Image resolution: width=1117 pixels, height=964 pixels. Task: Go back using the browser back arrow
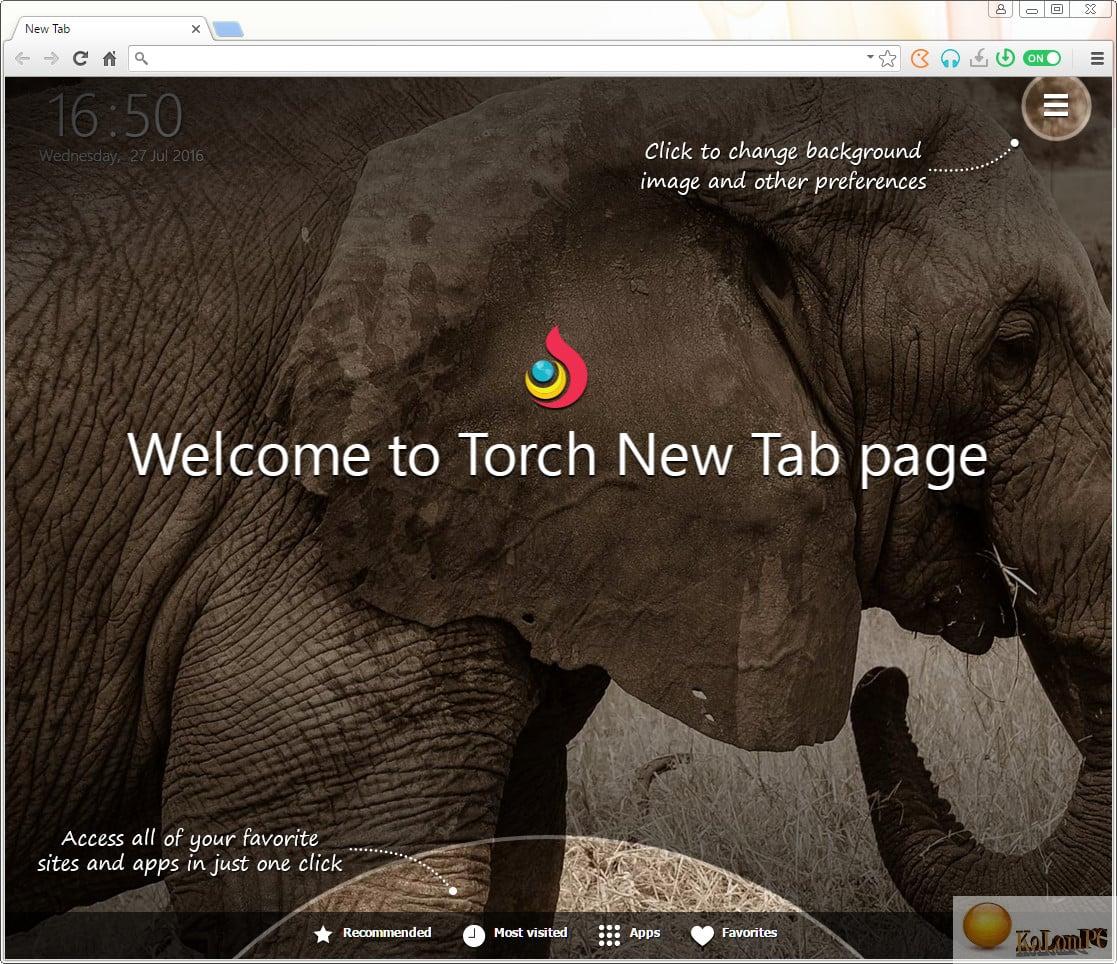[22, 58]
